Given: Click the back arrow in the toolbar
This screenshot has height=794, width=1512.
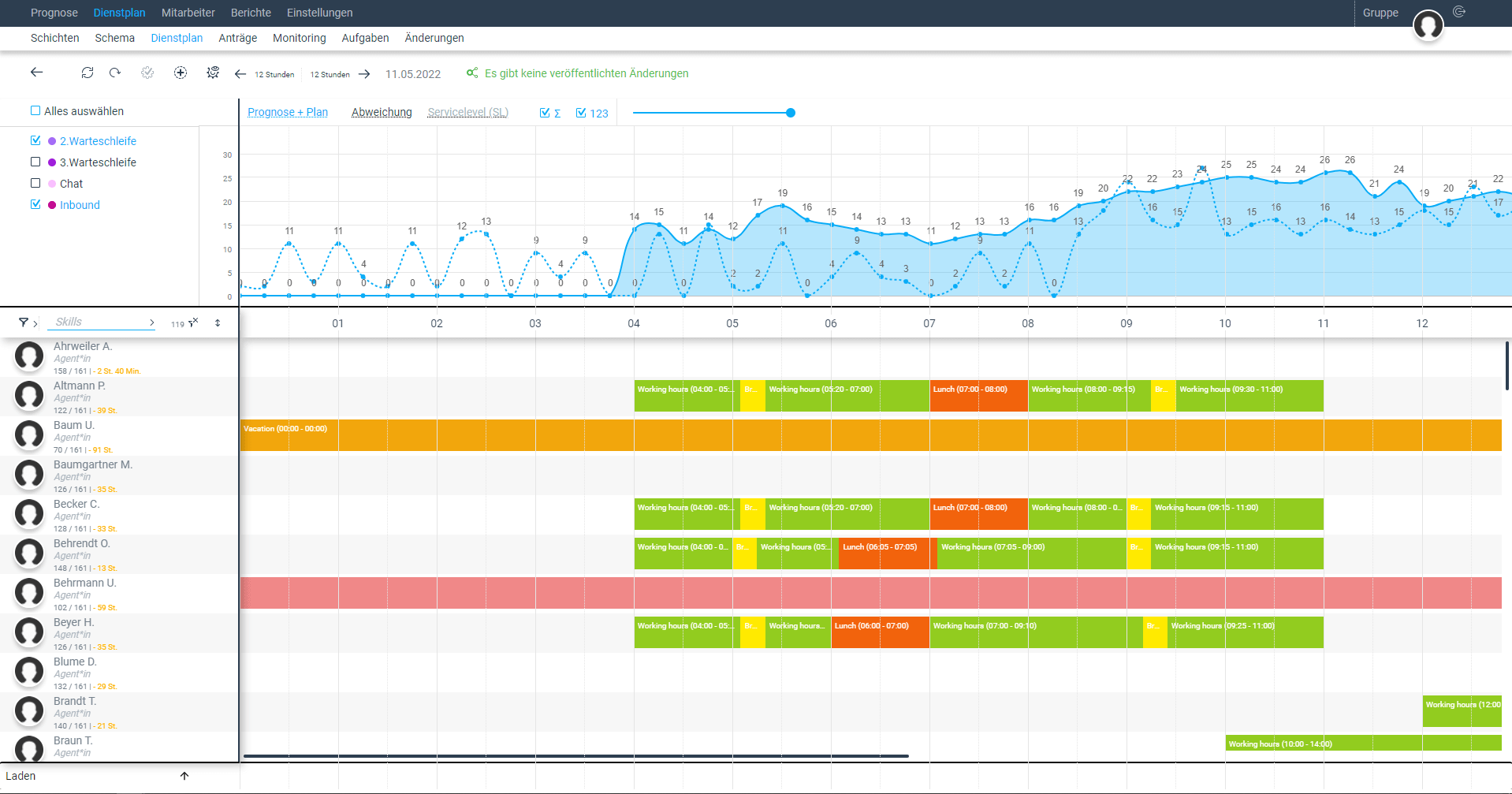Looking at the screenshot, I should point(37,72).
